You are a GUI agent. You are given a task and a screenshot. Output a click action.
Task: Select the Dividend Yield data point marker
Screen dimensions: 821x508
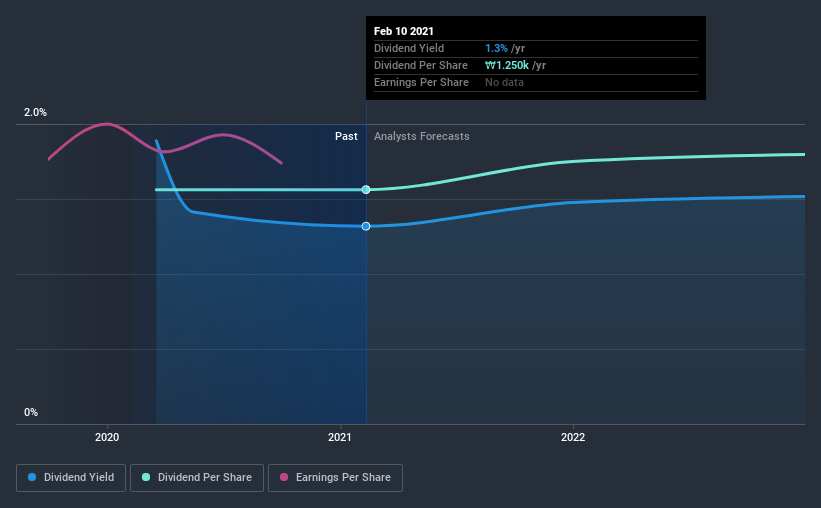point(366,226)
